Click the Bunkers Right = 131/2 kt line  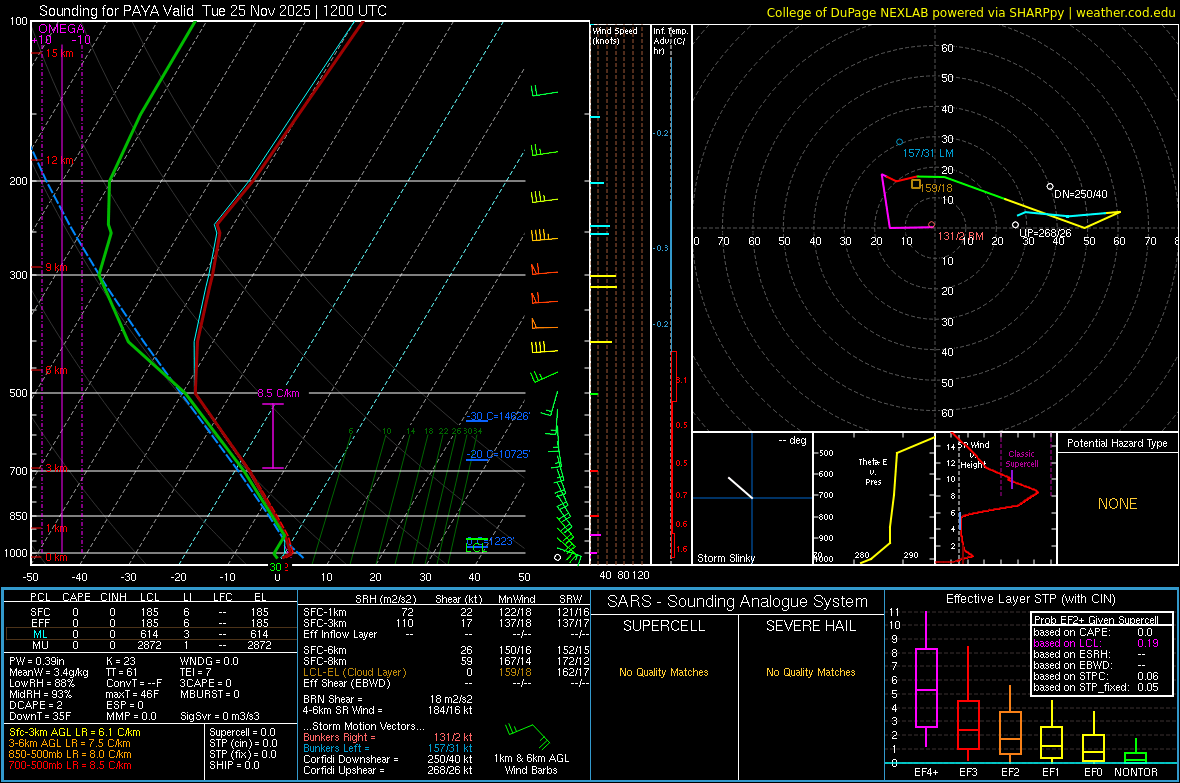(x=388, y=737)
